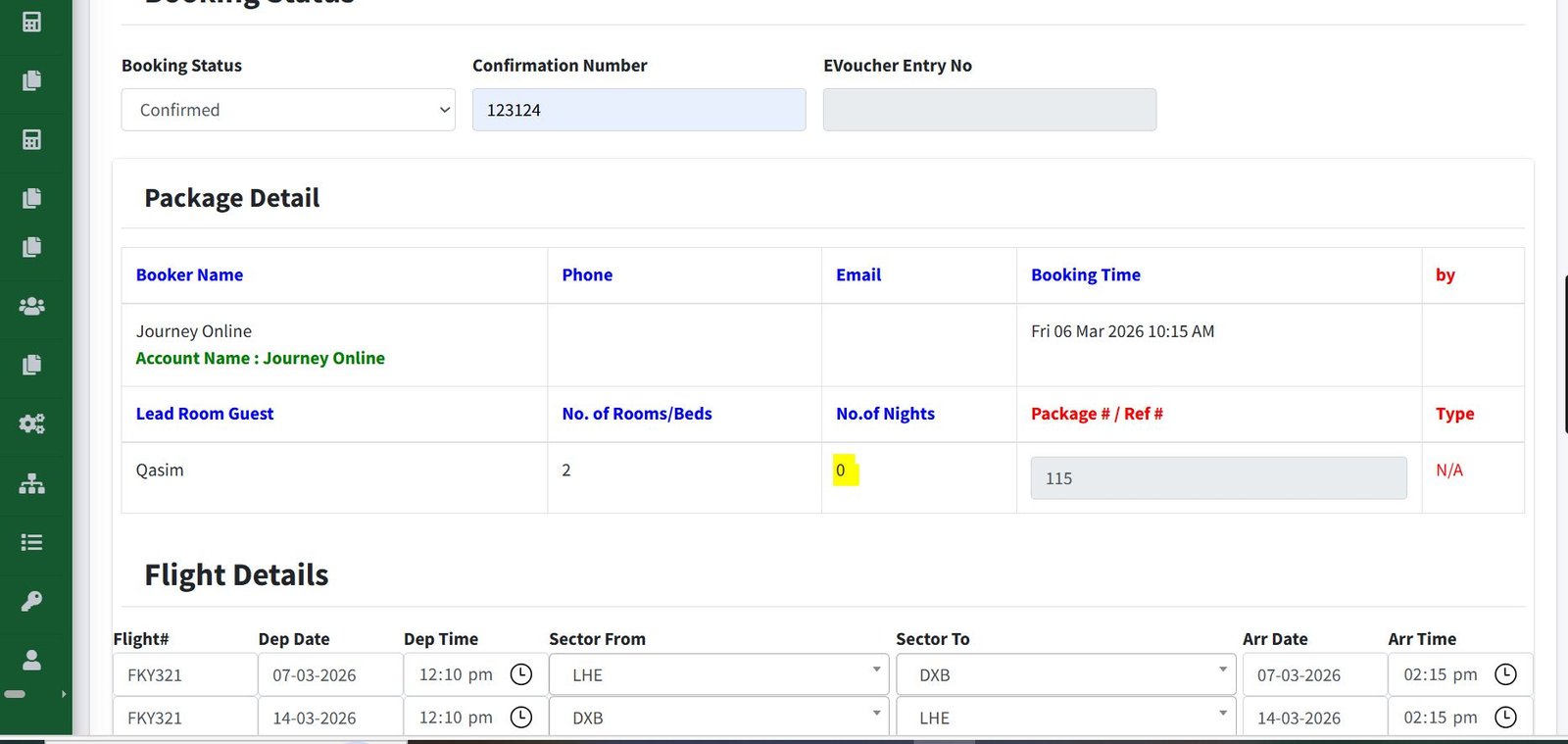Open the sitemap hierarchy icon in sidebar
This screenshot has width=1568, height=744.
[x=31, y=483]
